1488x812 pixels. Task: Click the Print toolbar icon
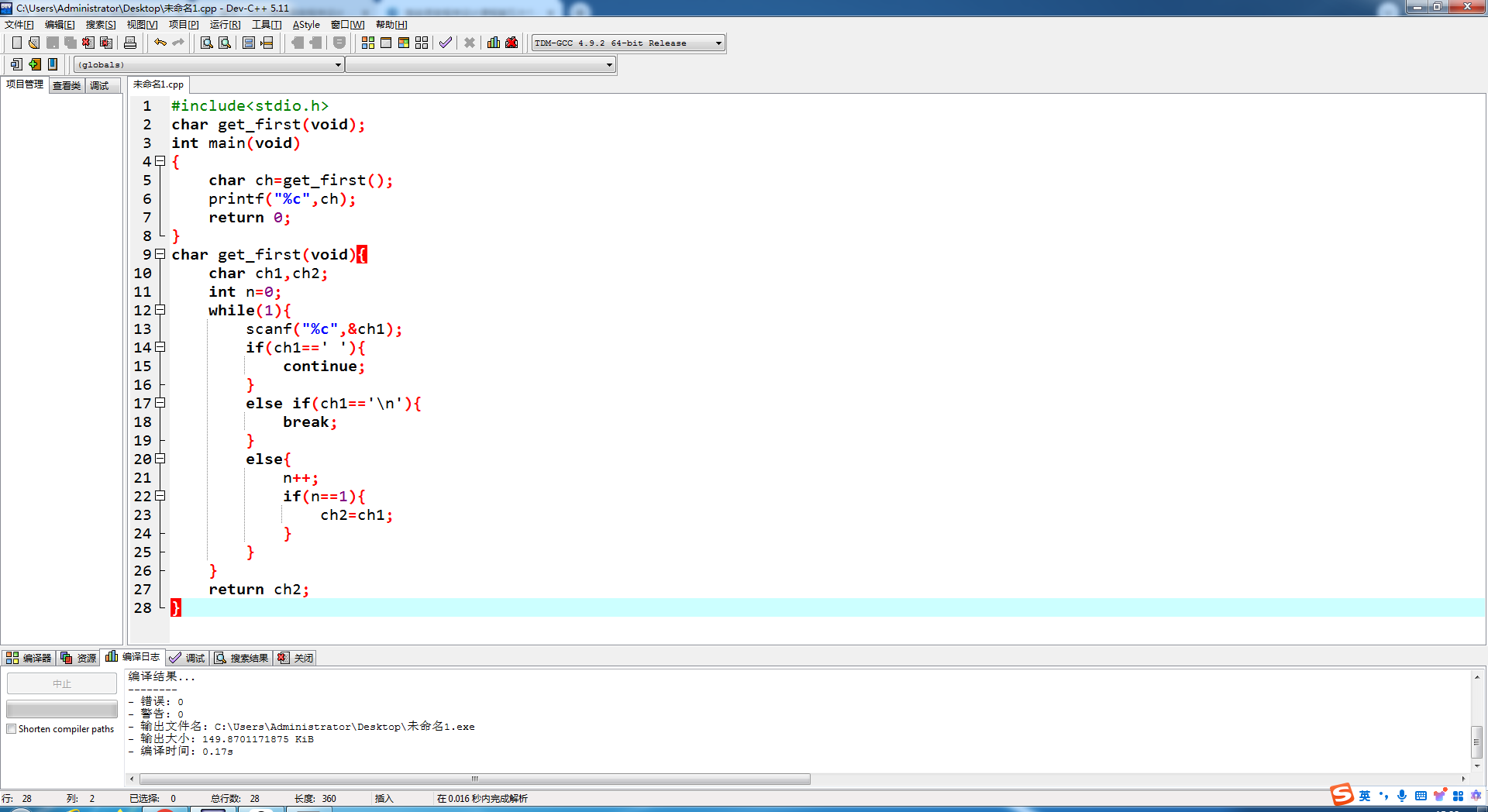(130, 43)
